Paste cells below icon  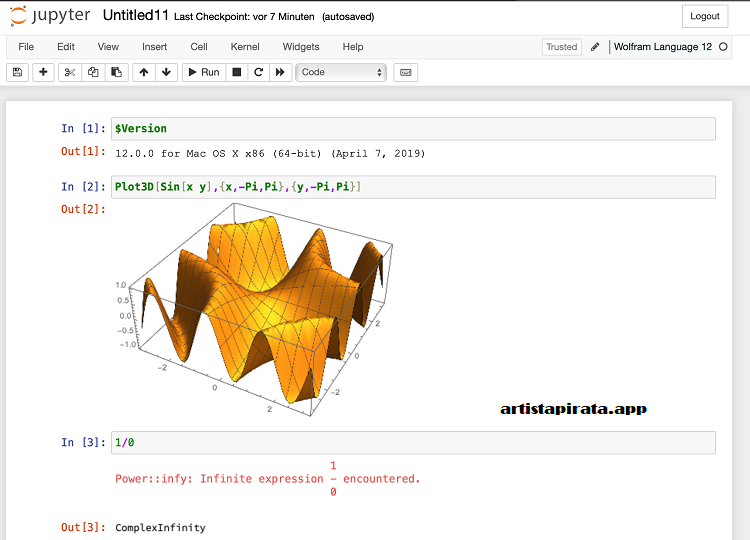[116, 72]
